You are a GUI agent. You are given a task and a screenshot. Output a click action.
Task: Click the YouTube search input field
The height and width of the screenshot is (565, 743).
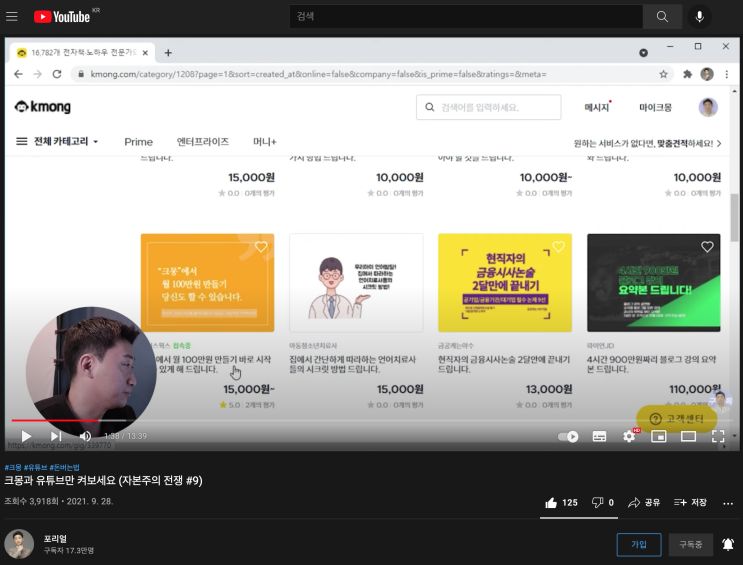coord(466,17)
